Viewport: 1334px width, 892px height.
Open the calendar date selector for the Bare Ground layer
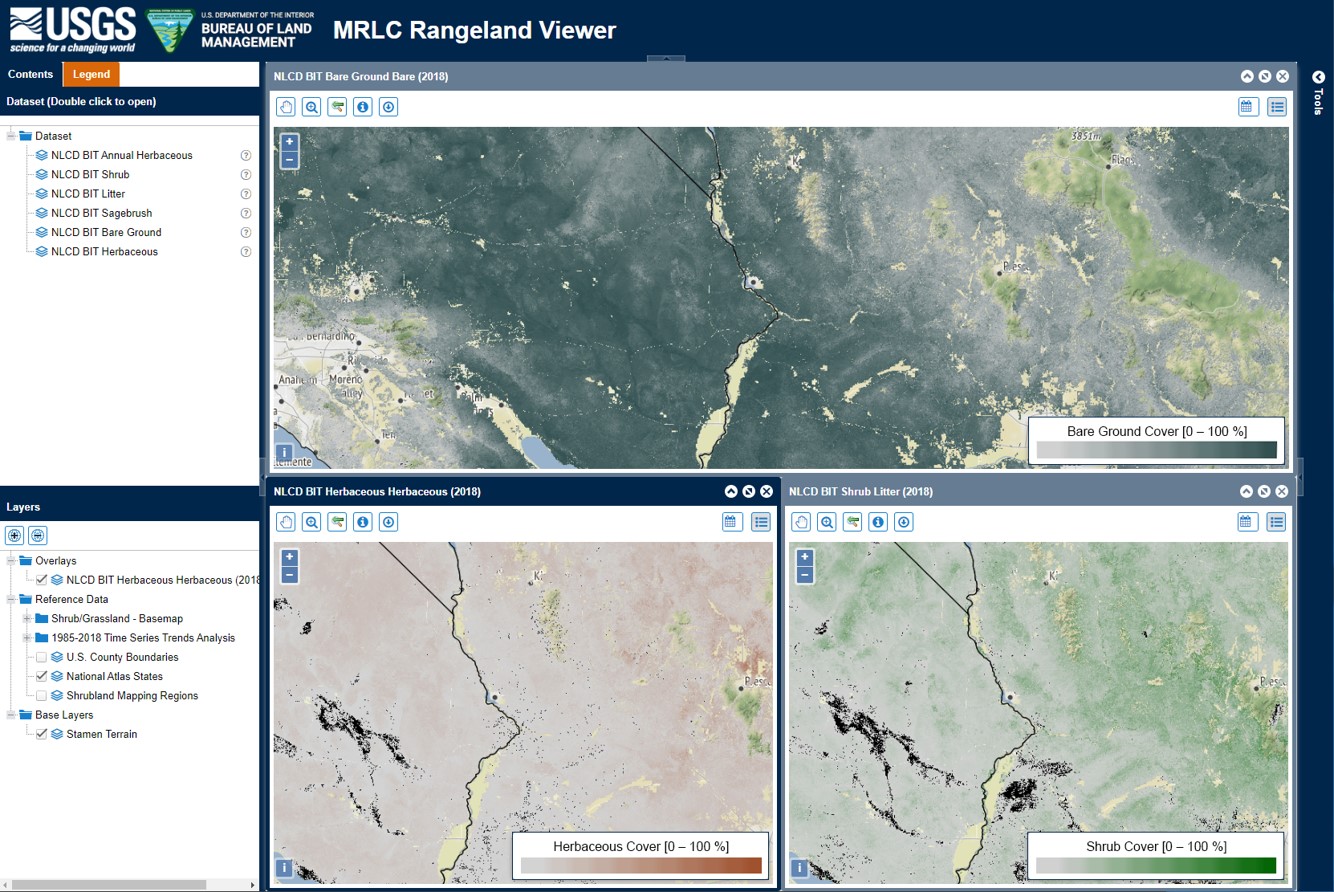click(x=1248, y=107)
